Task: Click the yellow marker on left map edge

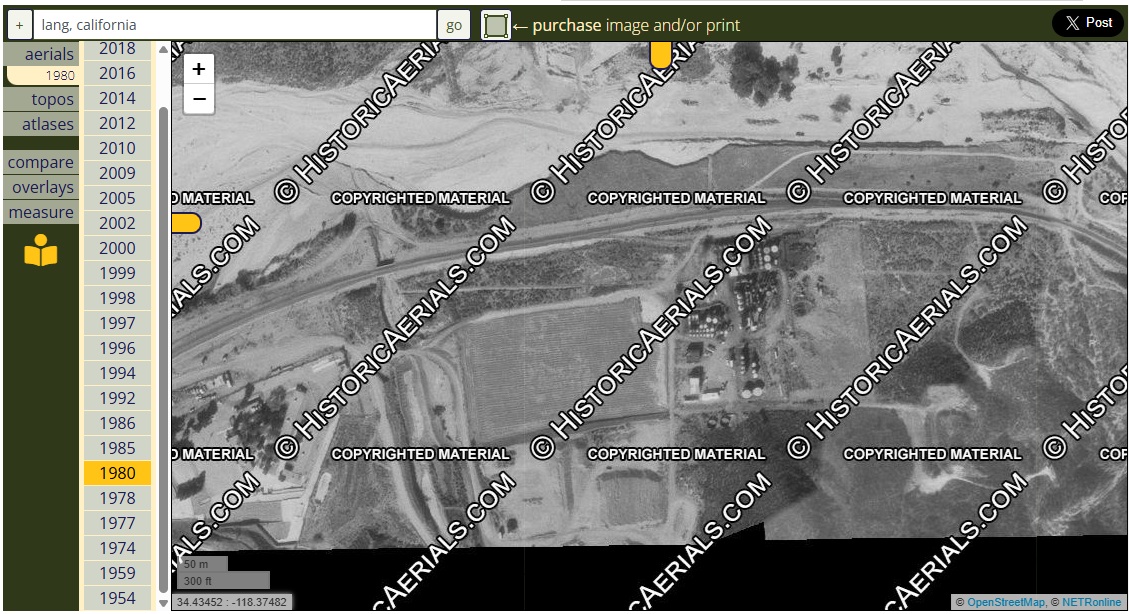Action: (x=185, y=223)
